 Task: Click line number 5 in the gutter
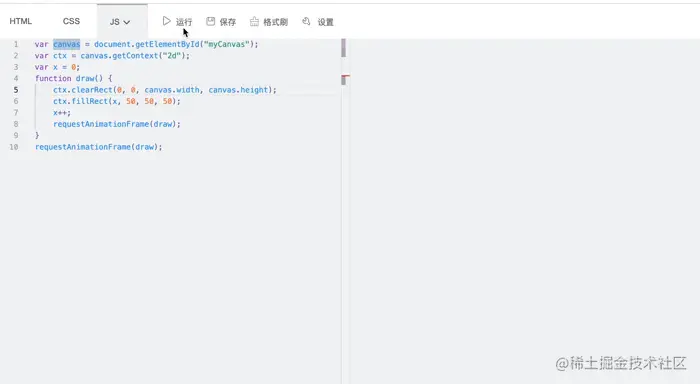[16, 90]
